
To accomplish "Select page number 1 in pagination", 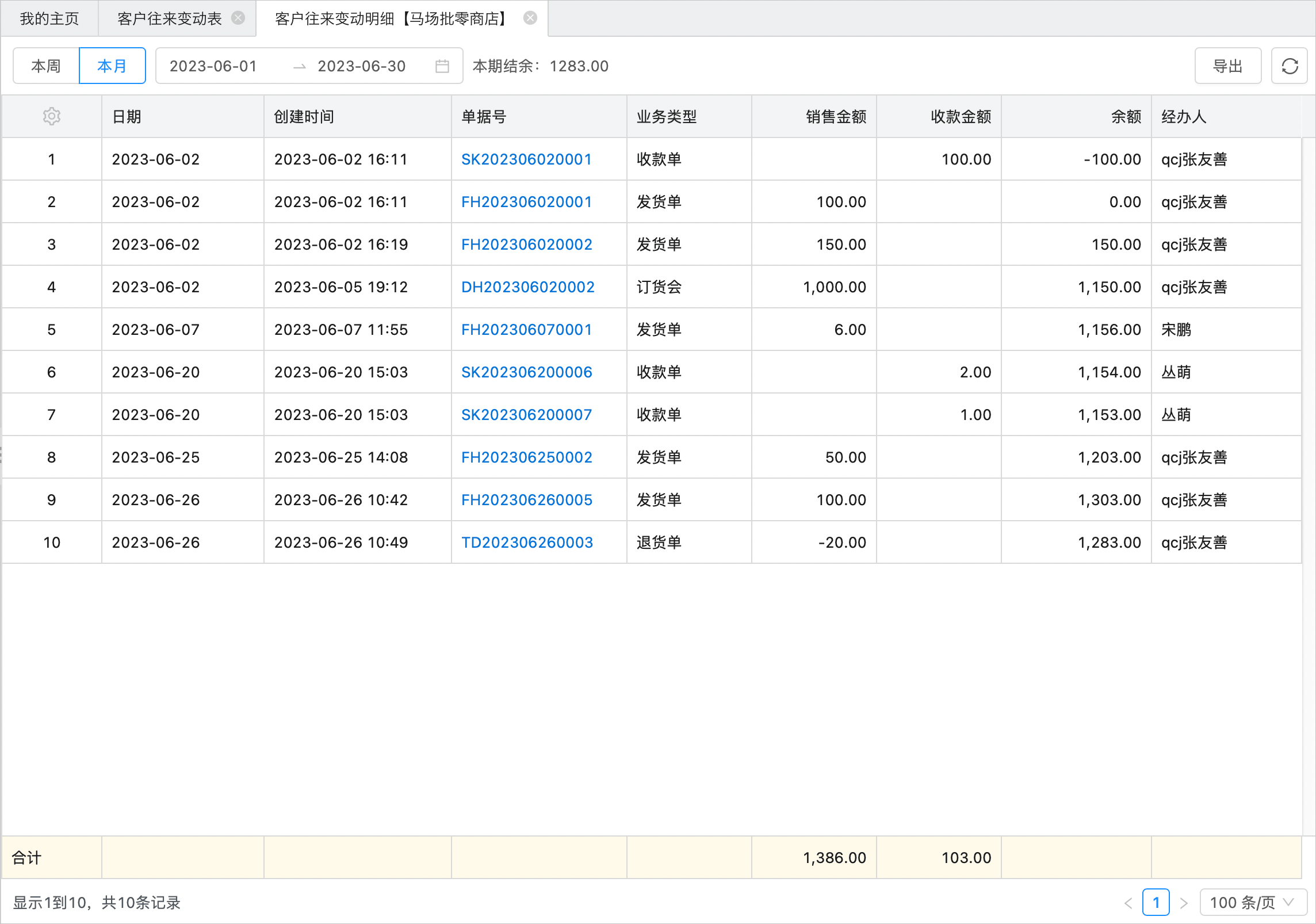I will point(1156,903).
